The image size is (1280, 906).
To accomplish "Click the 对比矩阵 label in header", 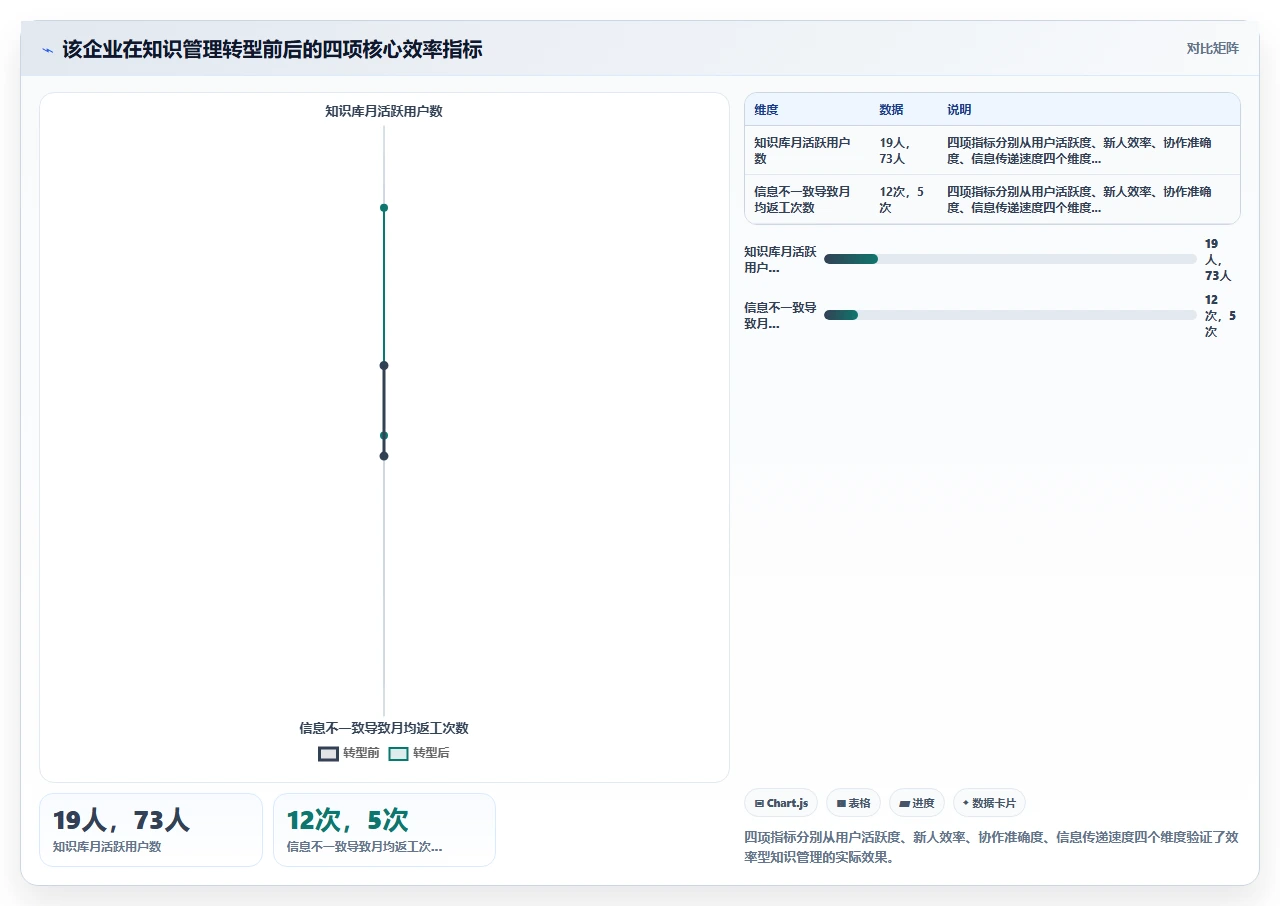I will 1212,48.
